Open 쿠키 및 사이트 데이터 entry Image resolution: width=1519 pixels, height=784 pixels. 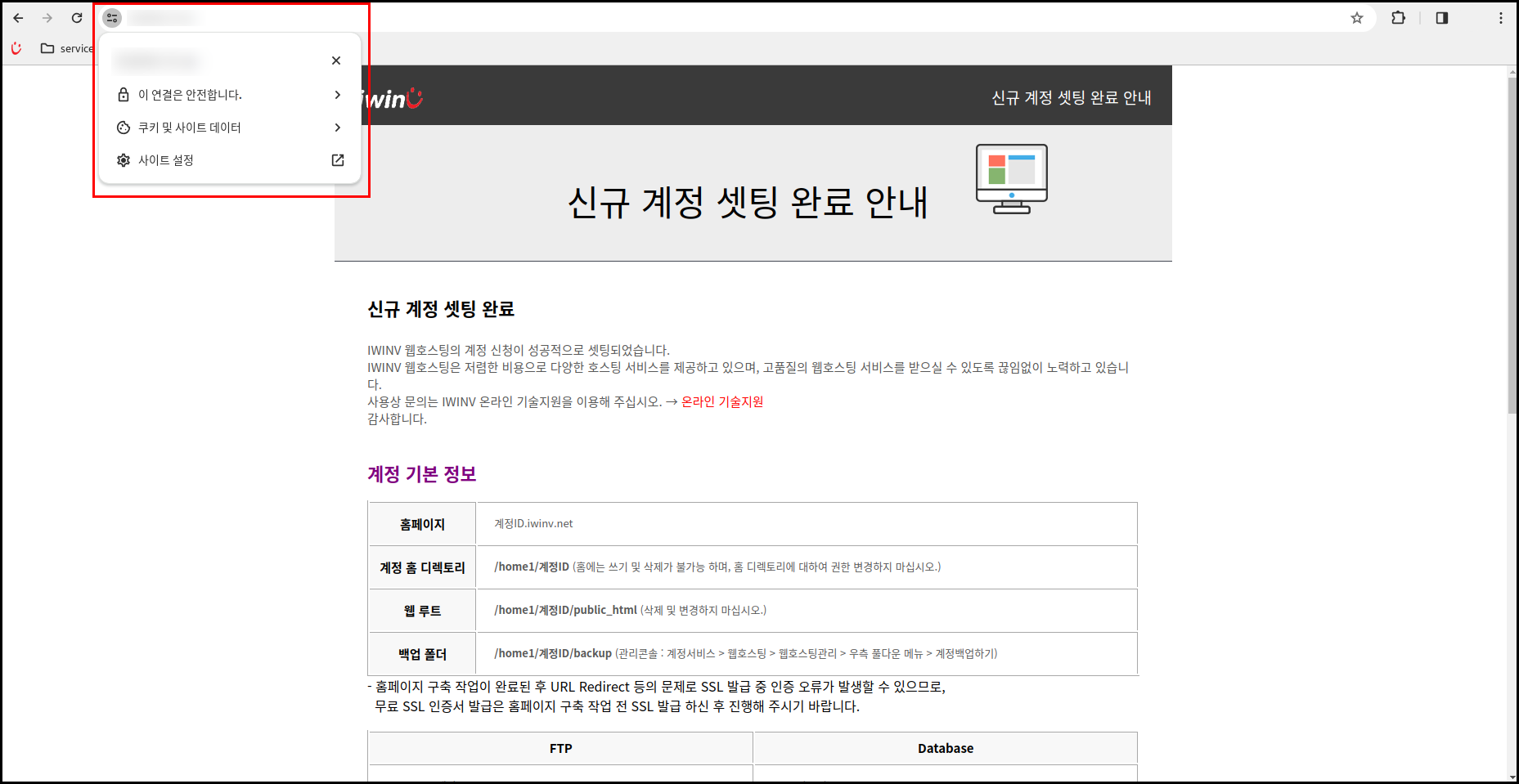pyautogui.click(x=230, y=128)
